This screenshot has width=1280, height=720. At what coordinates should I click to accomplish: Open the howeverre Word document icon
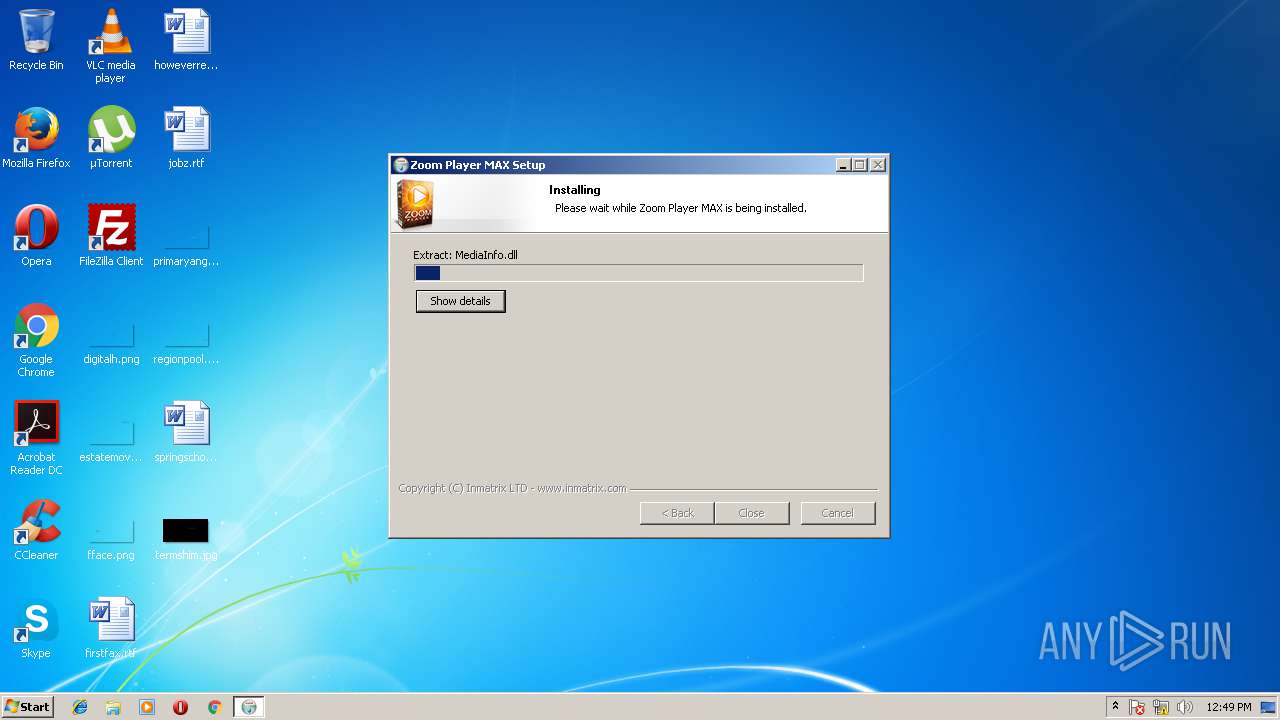186,40
